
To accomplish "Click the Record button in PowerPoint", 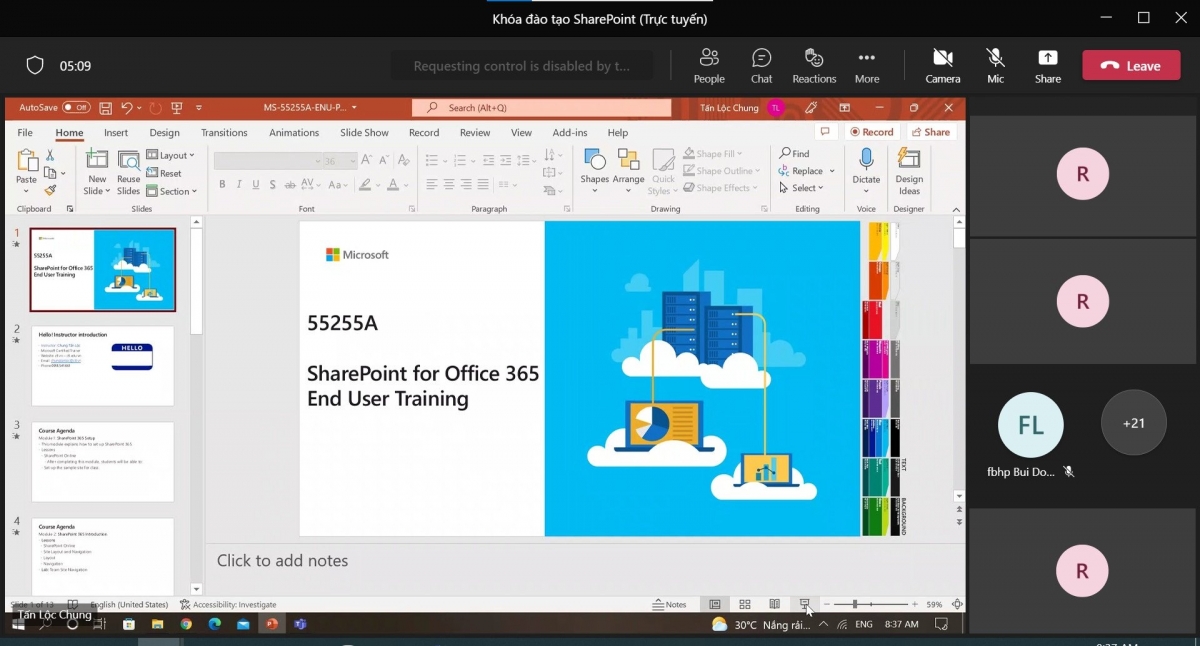I will pos(872,132).
